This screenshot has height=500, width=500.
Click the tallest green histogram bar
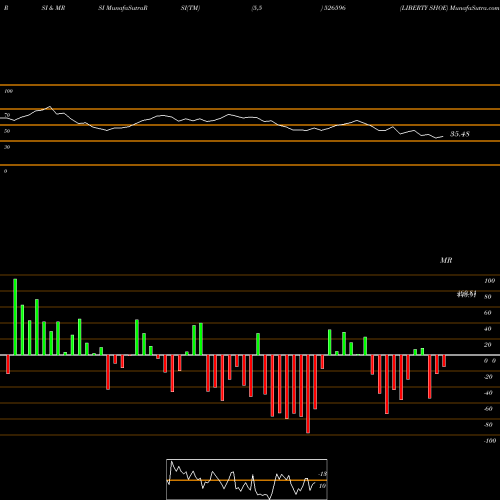(15, 317)
